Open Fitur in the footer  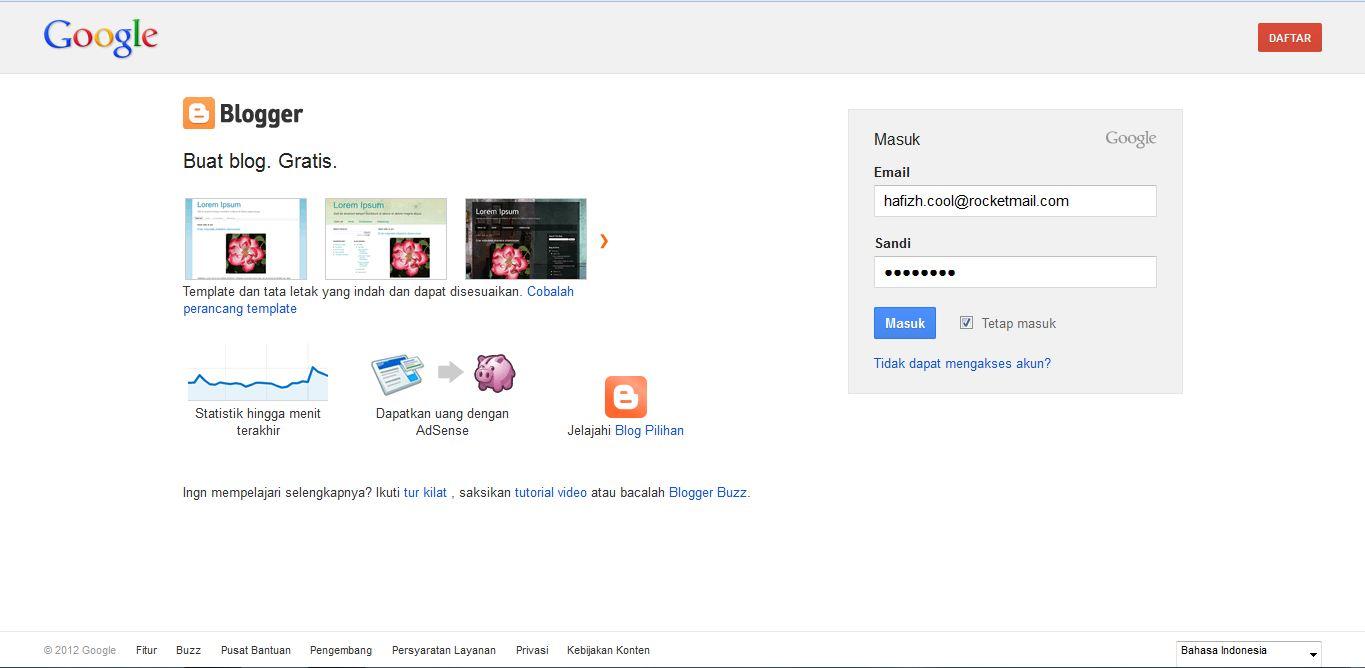(x=147, y=650)
